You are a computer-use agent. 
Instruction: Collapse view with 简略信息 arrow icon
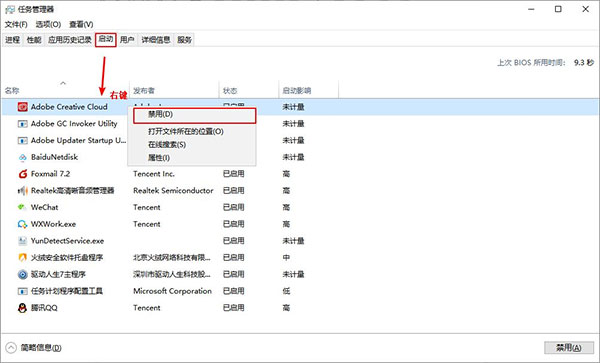(x=11, y=347)
